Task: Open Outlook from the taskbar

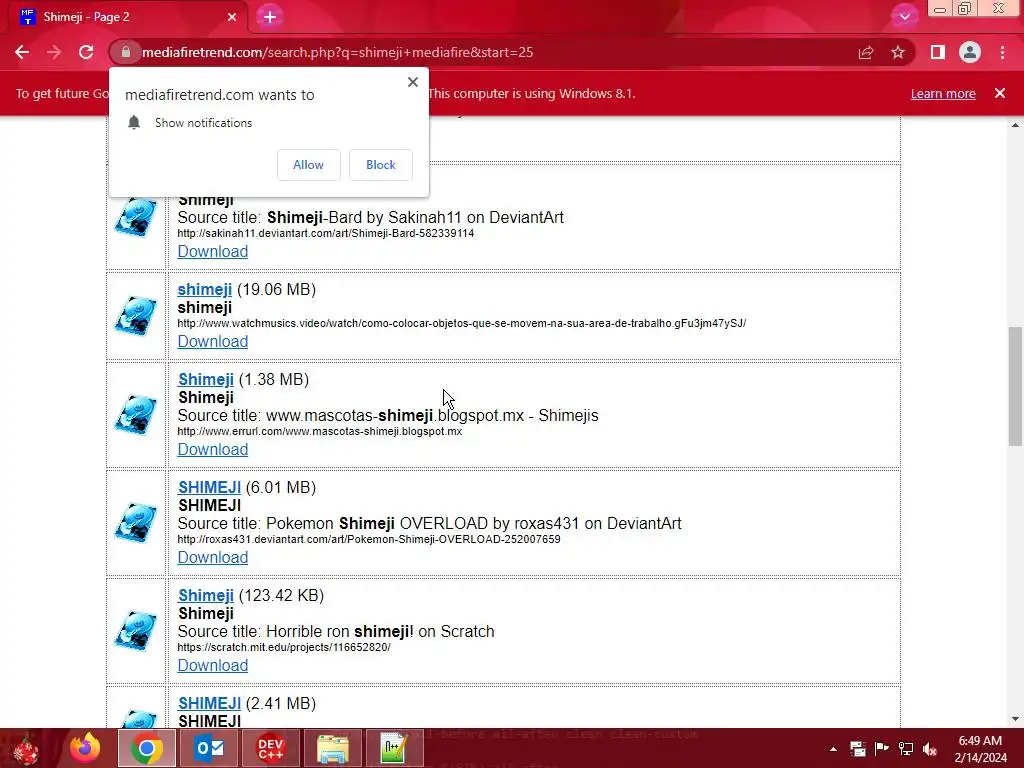Action: [x=210, y=748]
